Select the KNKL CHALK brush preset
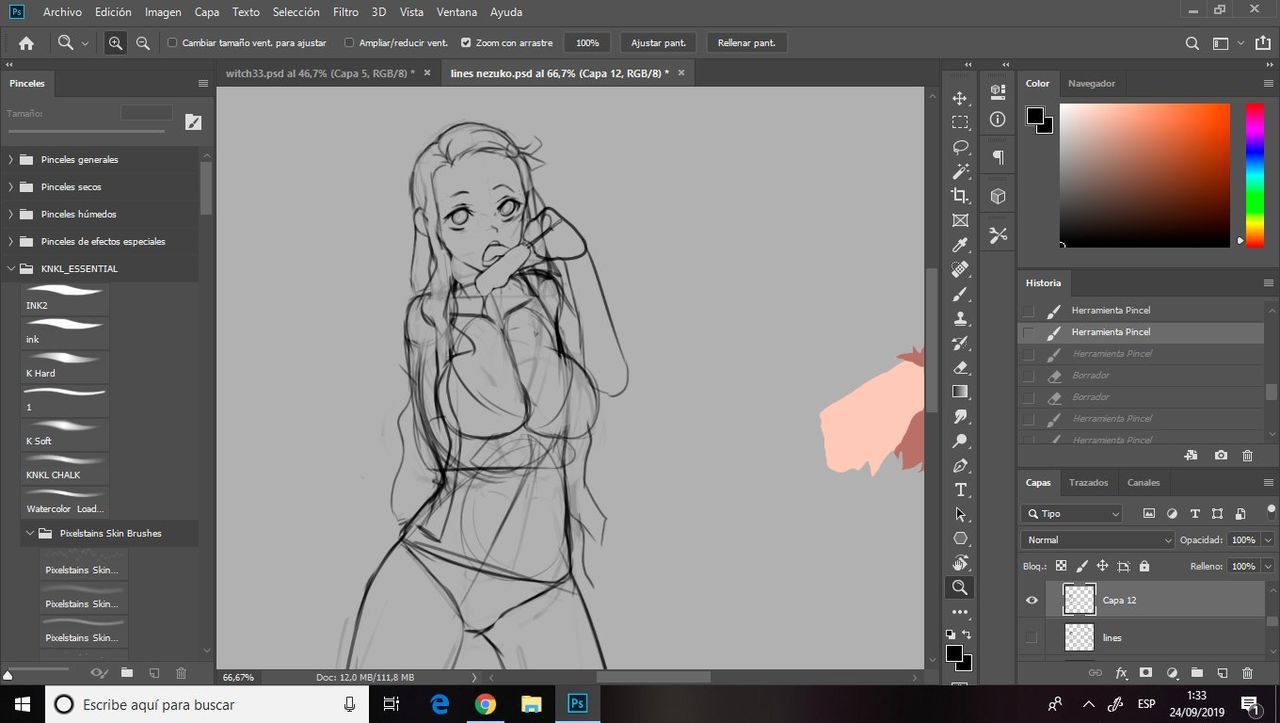This screenshot has height=723, width=1280. pyautogui.click(x=66, y=466)
